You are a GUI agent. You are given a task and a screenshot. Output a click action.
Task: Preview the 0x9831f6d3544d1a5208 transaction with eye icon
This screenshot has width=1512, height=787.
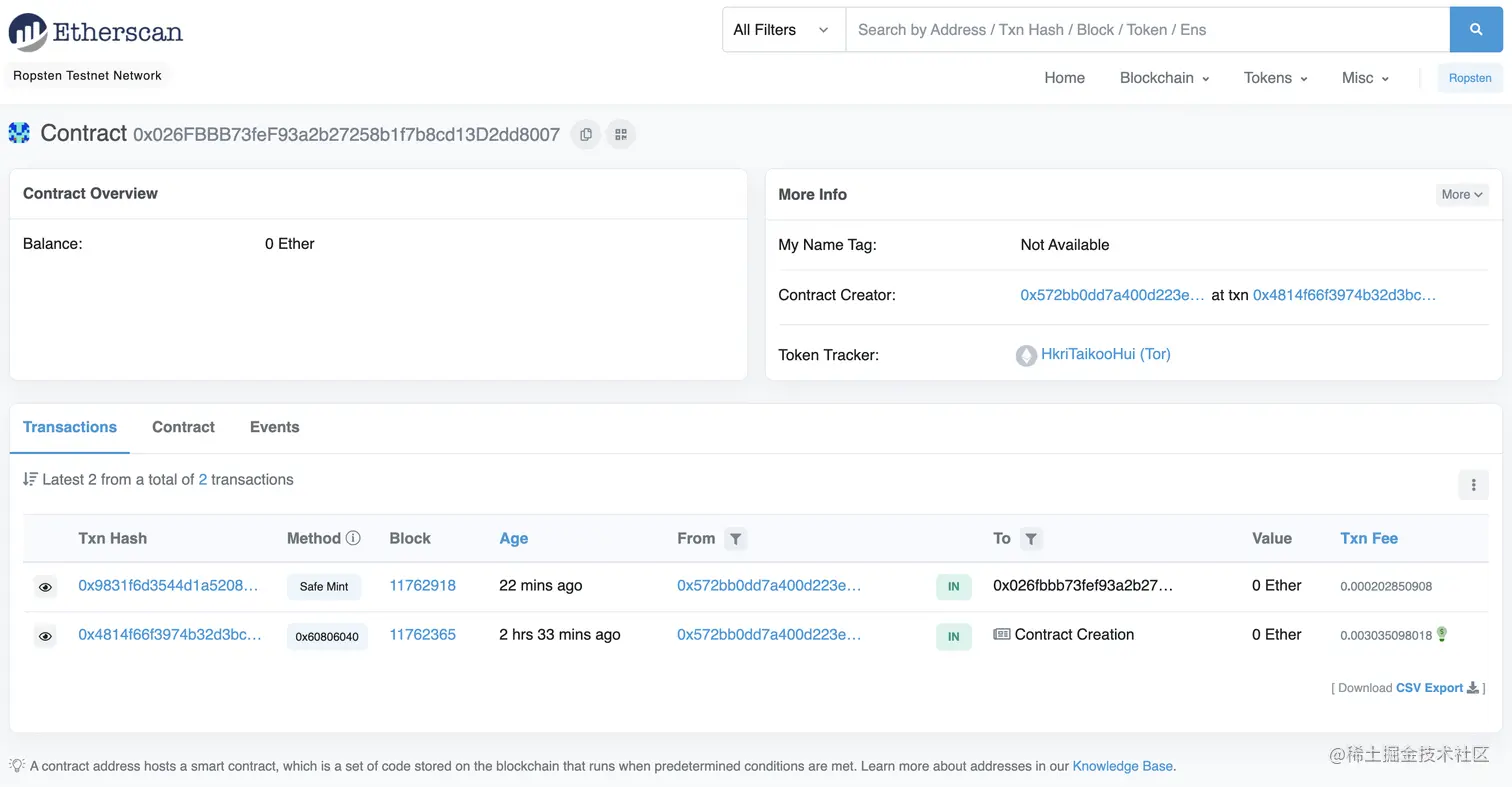pos(45,587)
